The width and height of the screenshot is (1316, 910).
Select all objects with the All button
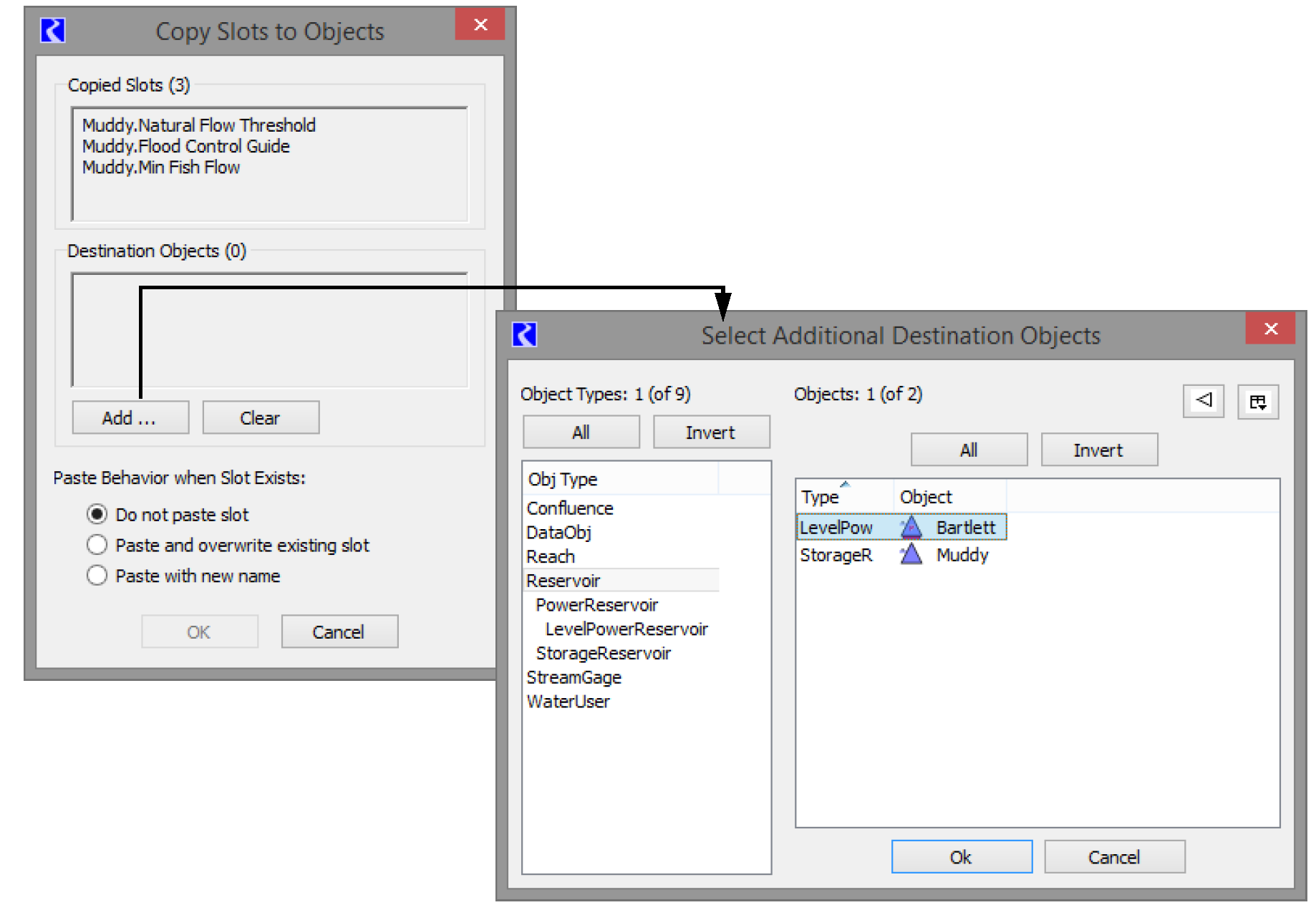point(968,450)
